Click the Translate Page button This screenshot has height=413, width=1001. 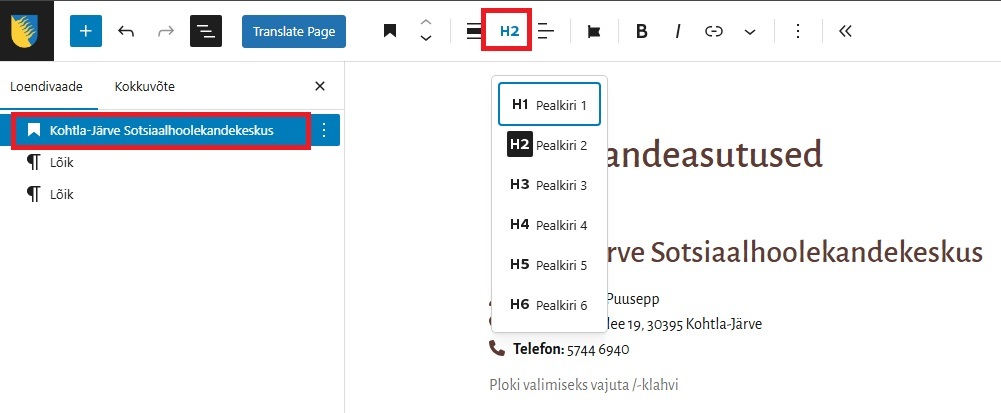pyautogui.click(x=293, y=31)
